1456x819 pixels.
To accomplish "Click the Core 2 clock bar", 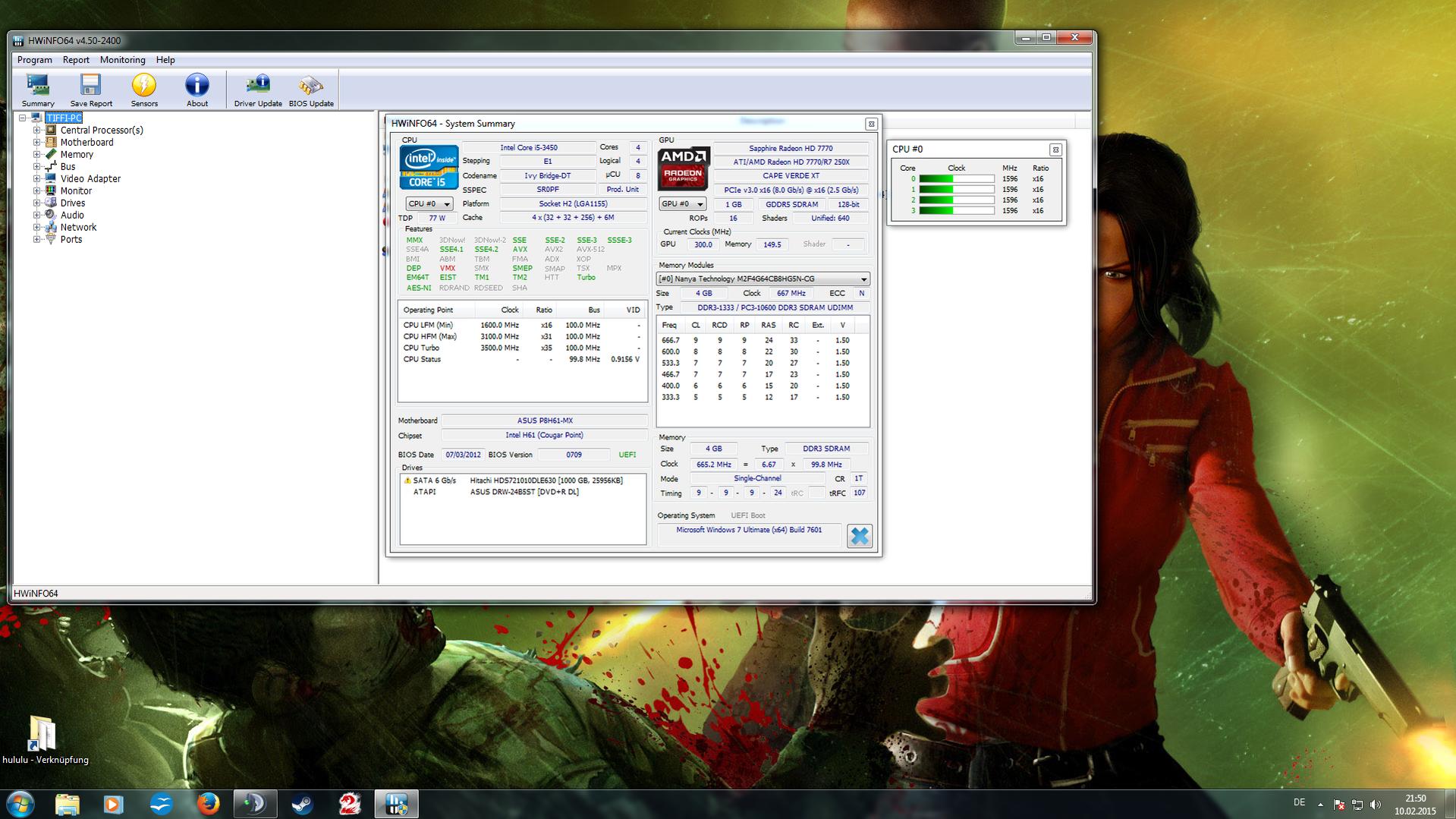I will [x=956, y=200].
